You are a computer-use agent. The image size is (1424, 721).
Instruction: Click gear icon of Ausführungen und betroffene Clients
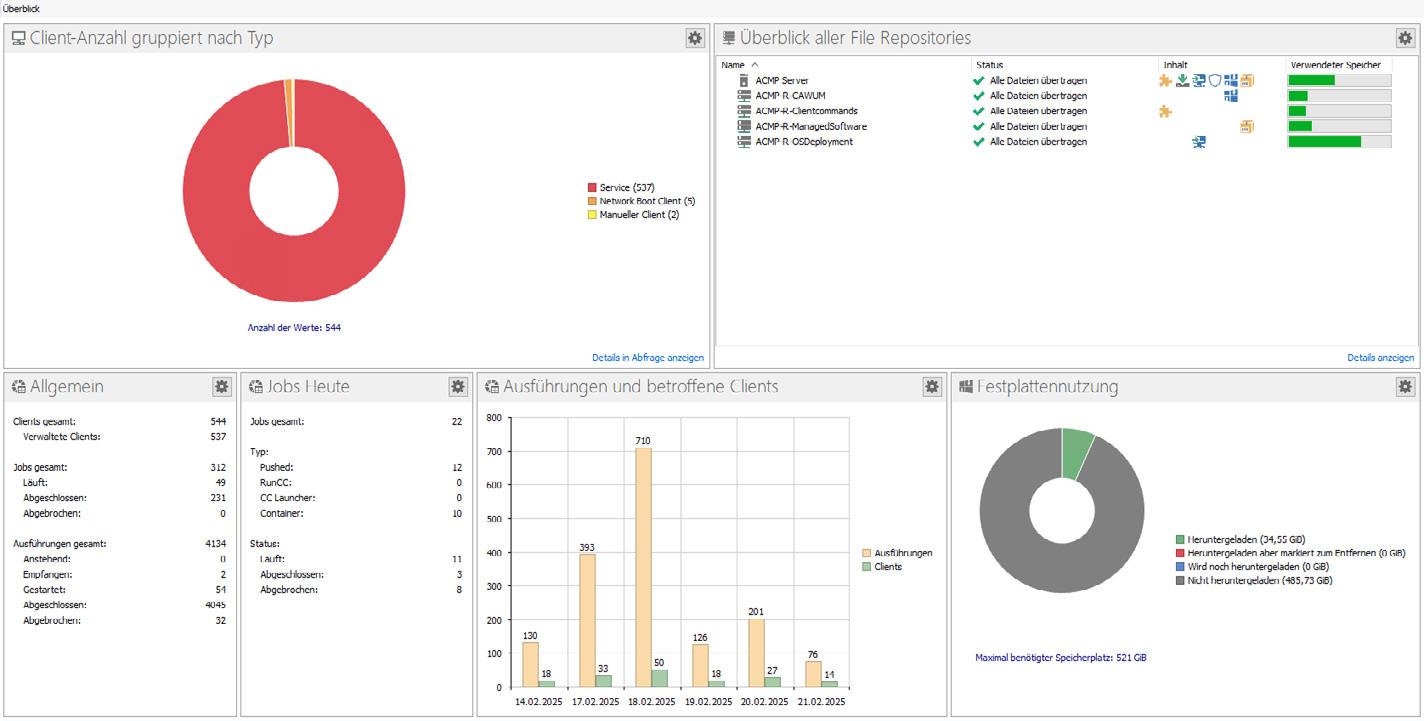pyautogui.click(x=931, y=386)
